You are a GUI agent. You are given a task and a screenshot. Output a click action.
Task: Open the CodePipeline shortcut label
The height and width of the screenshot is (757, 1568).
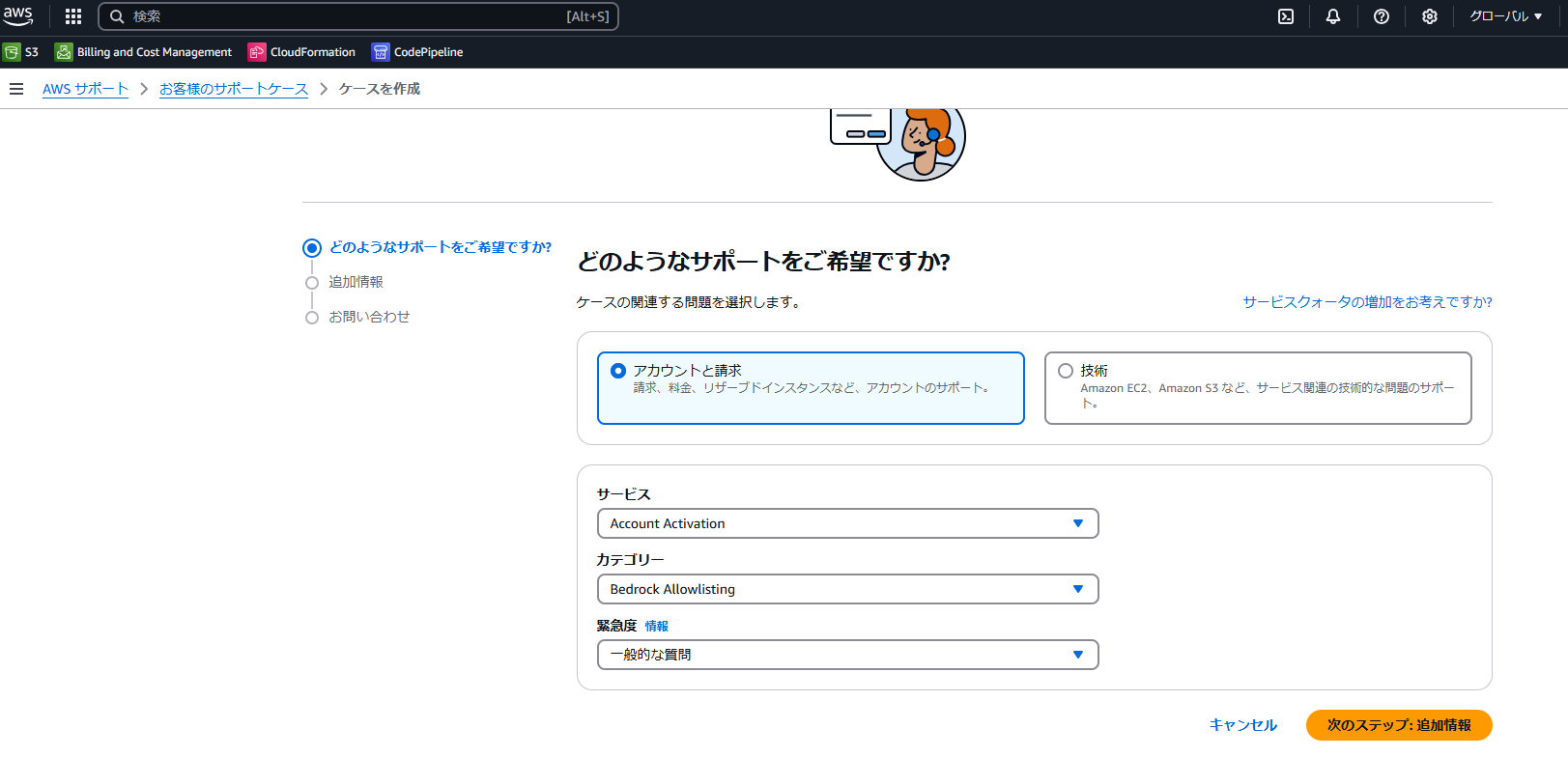pos(429,52)
